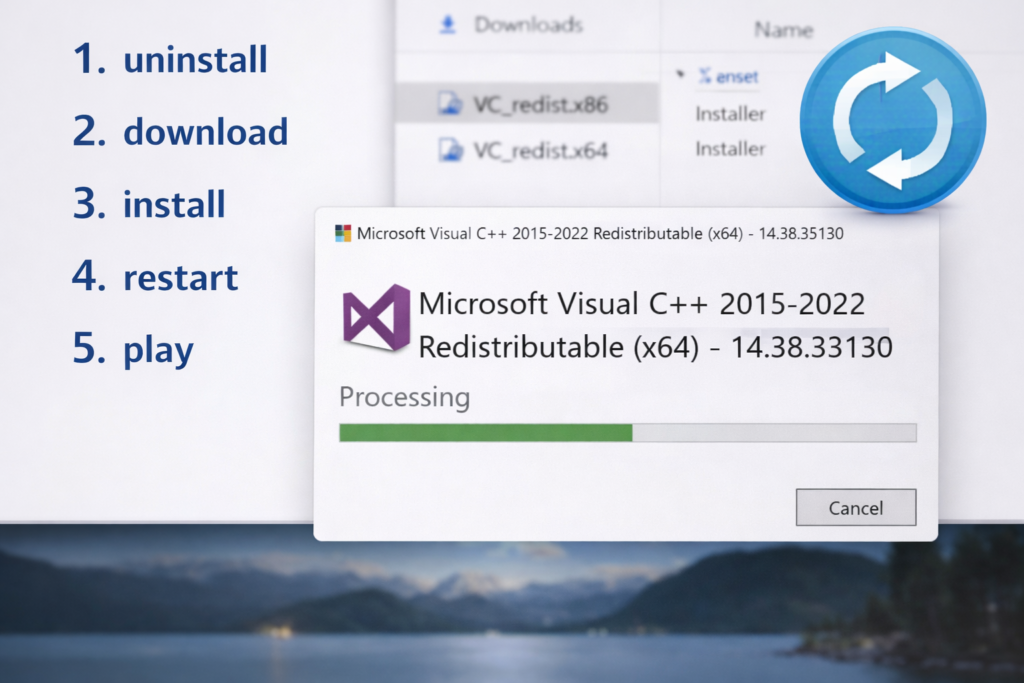Click the Installer entry beside VC_redist.x64

tap(730, 149)
